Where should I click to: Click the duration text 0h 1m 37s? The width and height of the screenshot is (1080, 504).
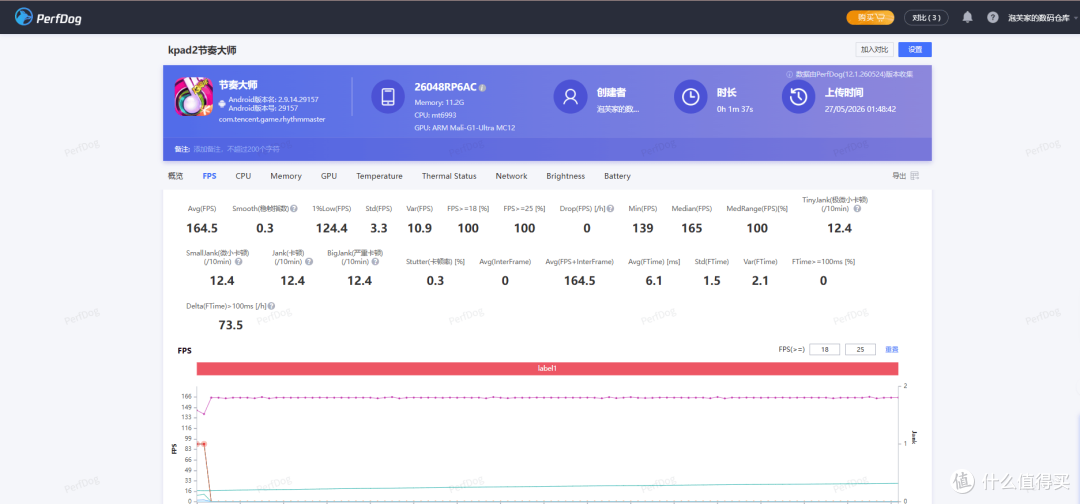(735, 109)
